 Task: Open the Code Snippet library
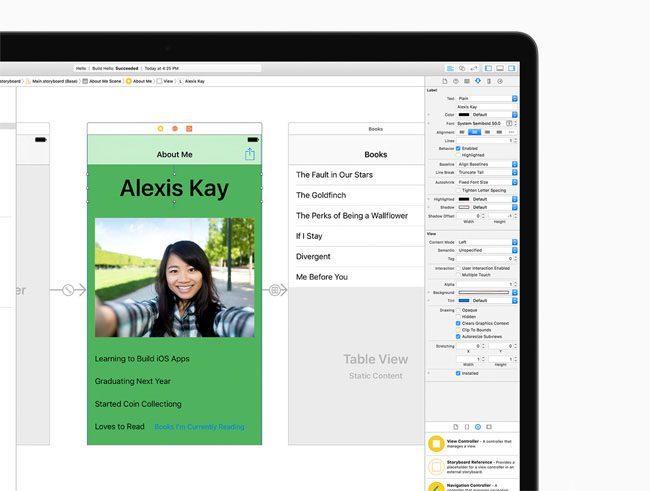(467, 427)
